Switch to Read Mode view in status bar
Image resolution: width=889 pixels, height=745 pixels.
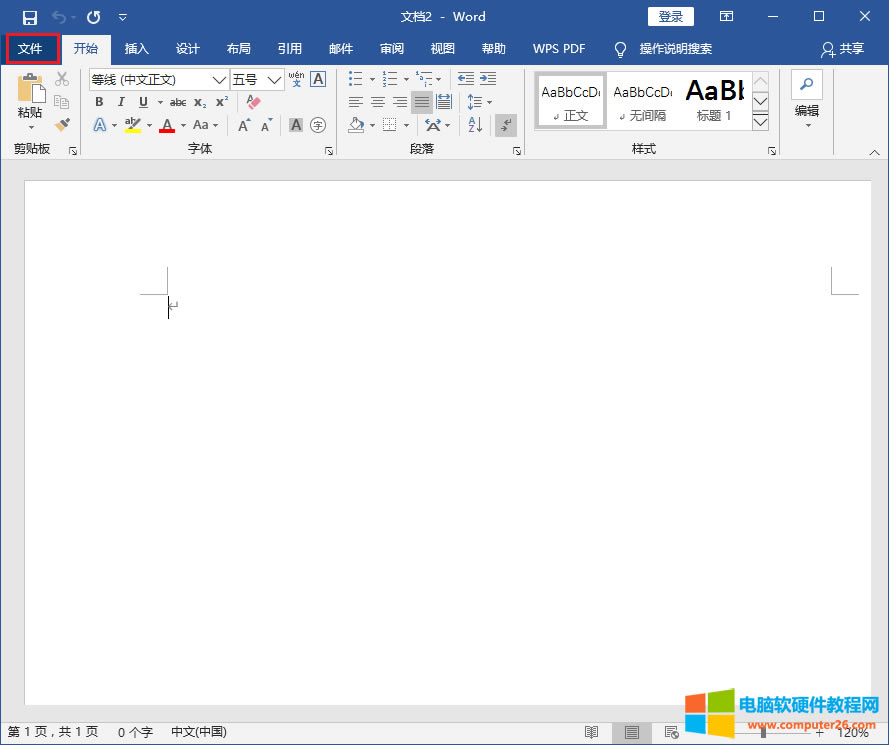pos(592,733)
